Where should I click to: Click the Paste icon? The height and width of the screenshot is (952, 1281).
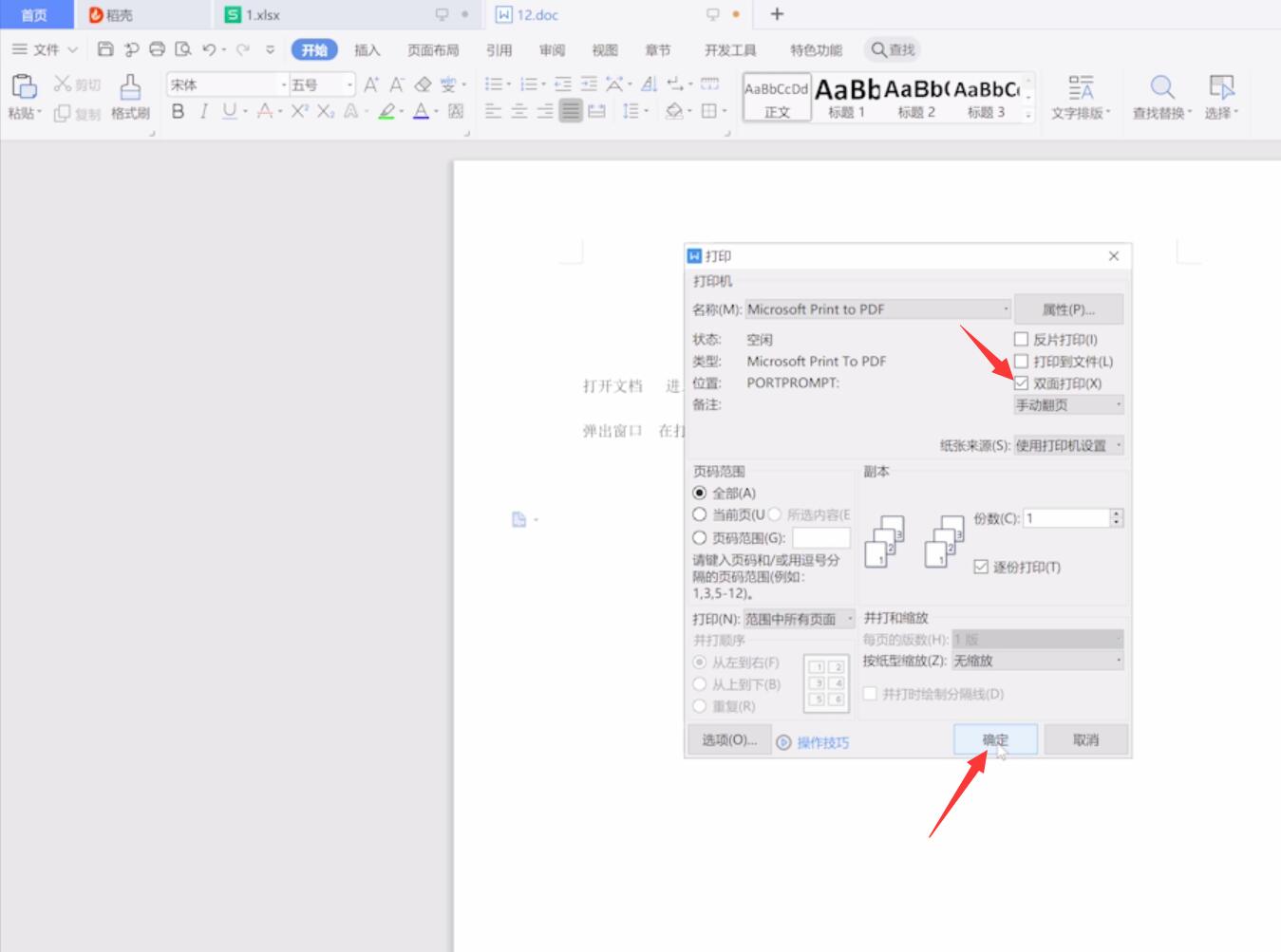tap(23, 86)
